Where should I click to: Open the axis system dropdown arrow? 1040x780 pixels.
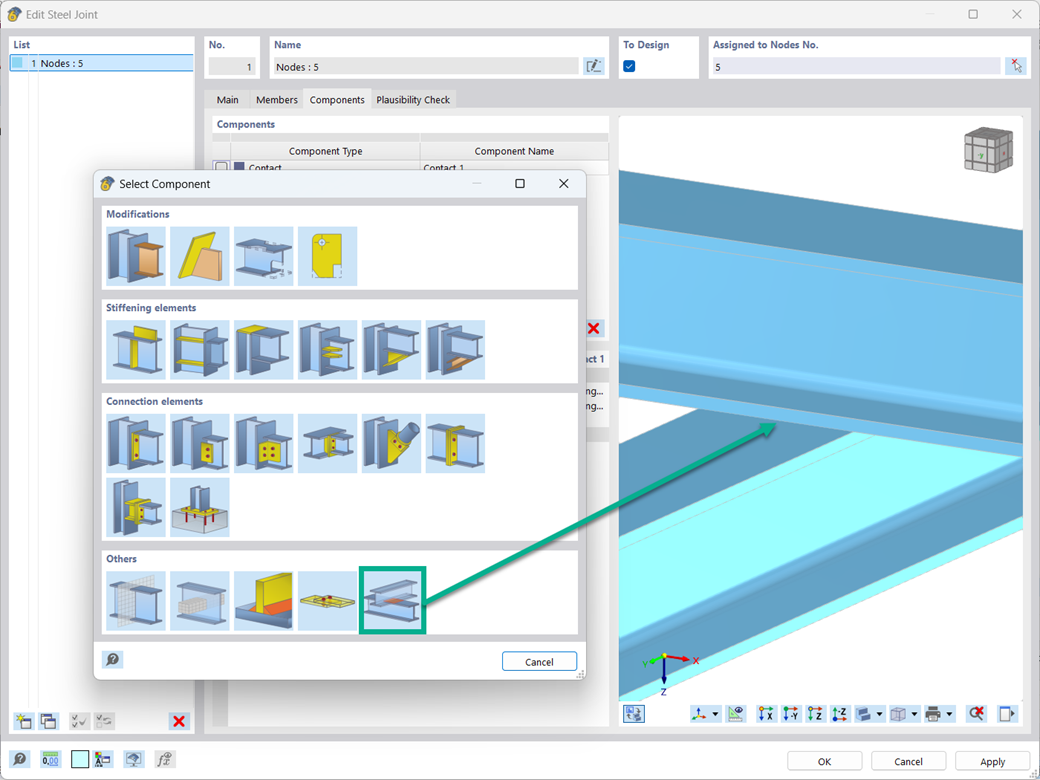pyautogui.click(x=715, y=714)
